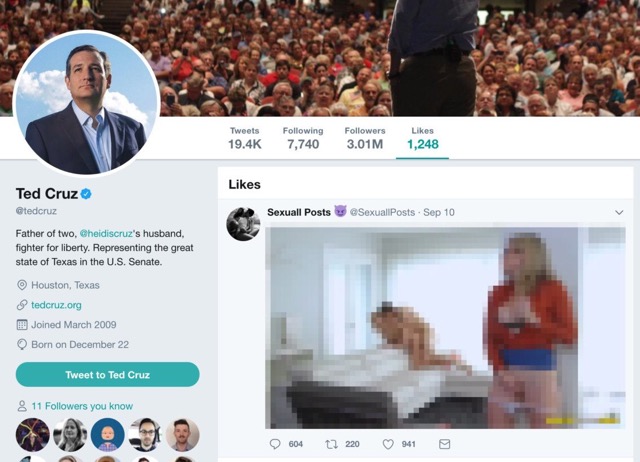The height and width of the screenshot is (462, 640).
Task: Open the Following tab
Action: pos(303,138)
